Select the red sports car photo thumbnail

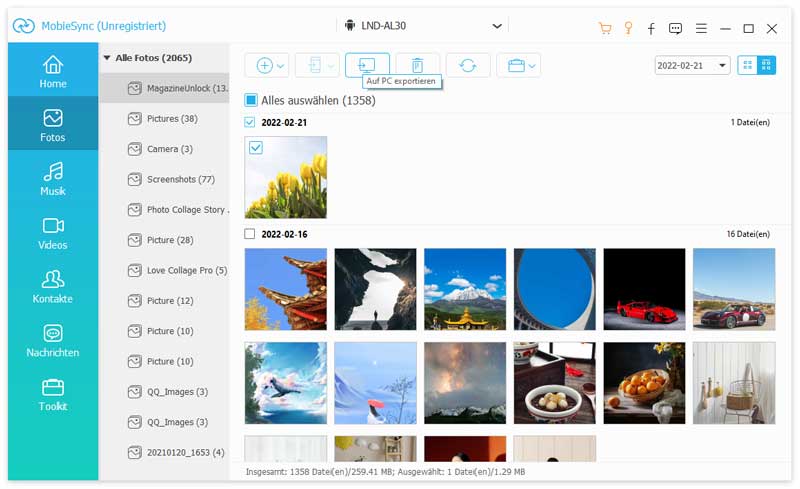coord(644,289)
